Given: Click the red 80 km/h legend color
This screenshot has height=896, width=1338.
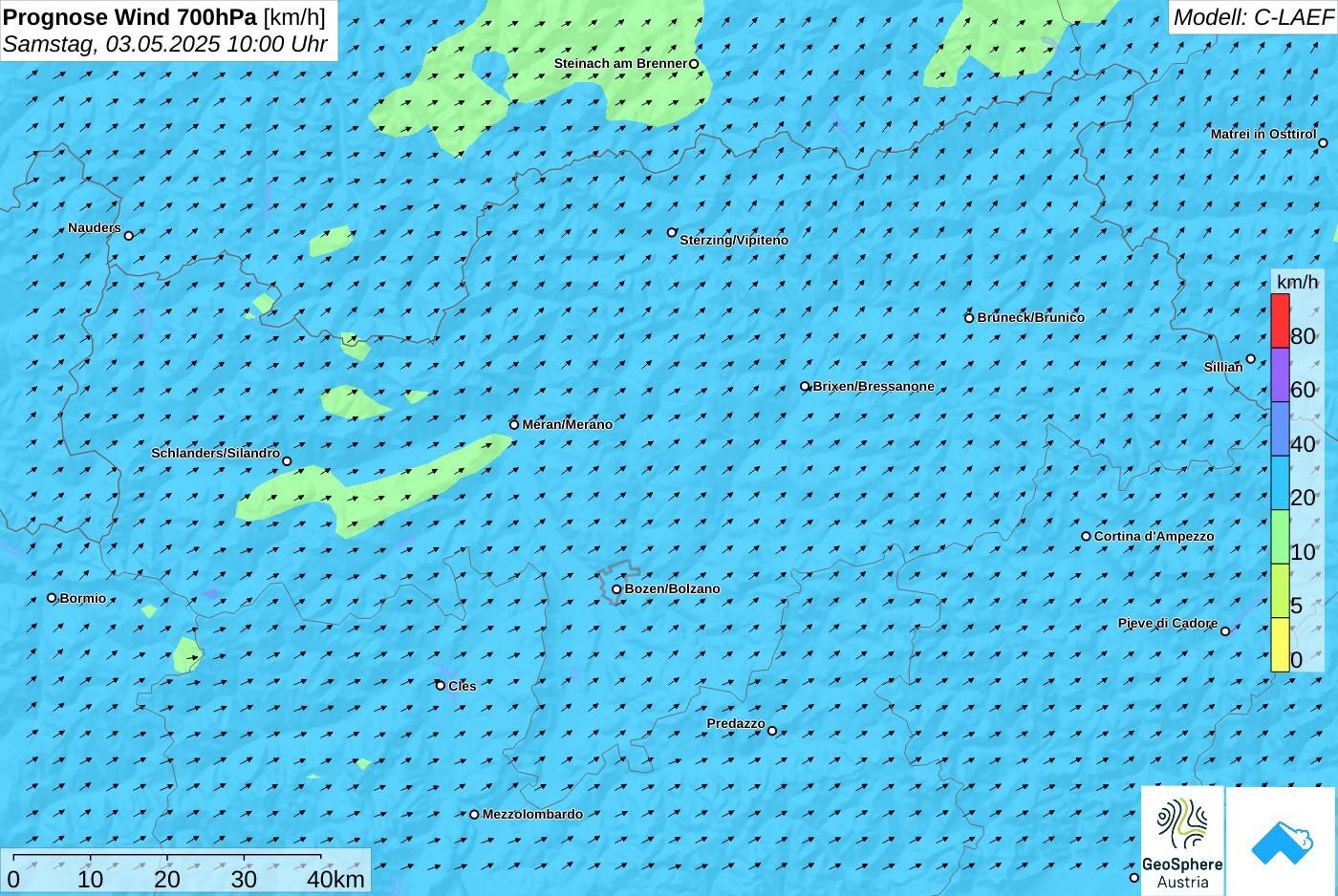Looking at the screenshot, I should point(1280,321).
